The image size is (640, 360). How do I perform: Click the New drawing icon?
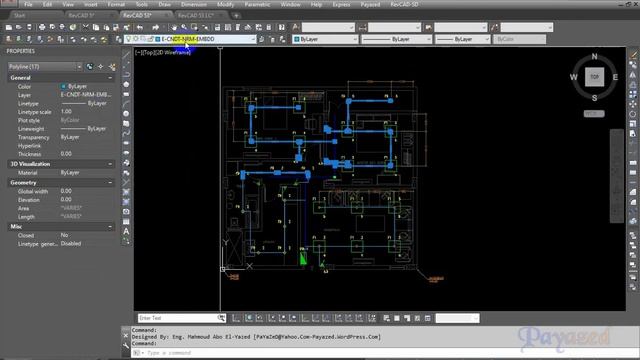[9, 27]
